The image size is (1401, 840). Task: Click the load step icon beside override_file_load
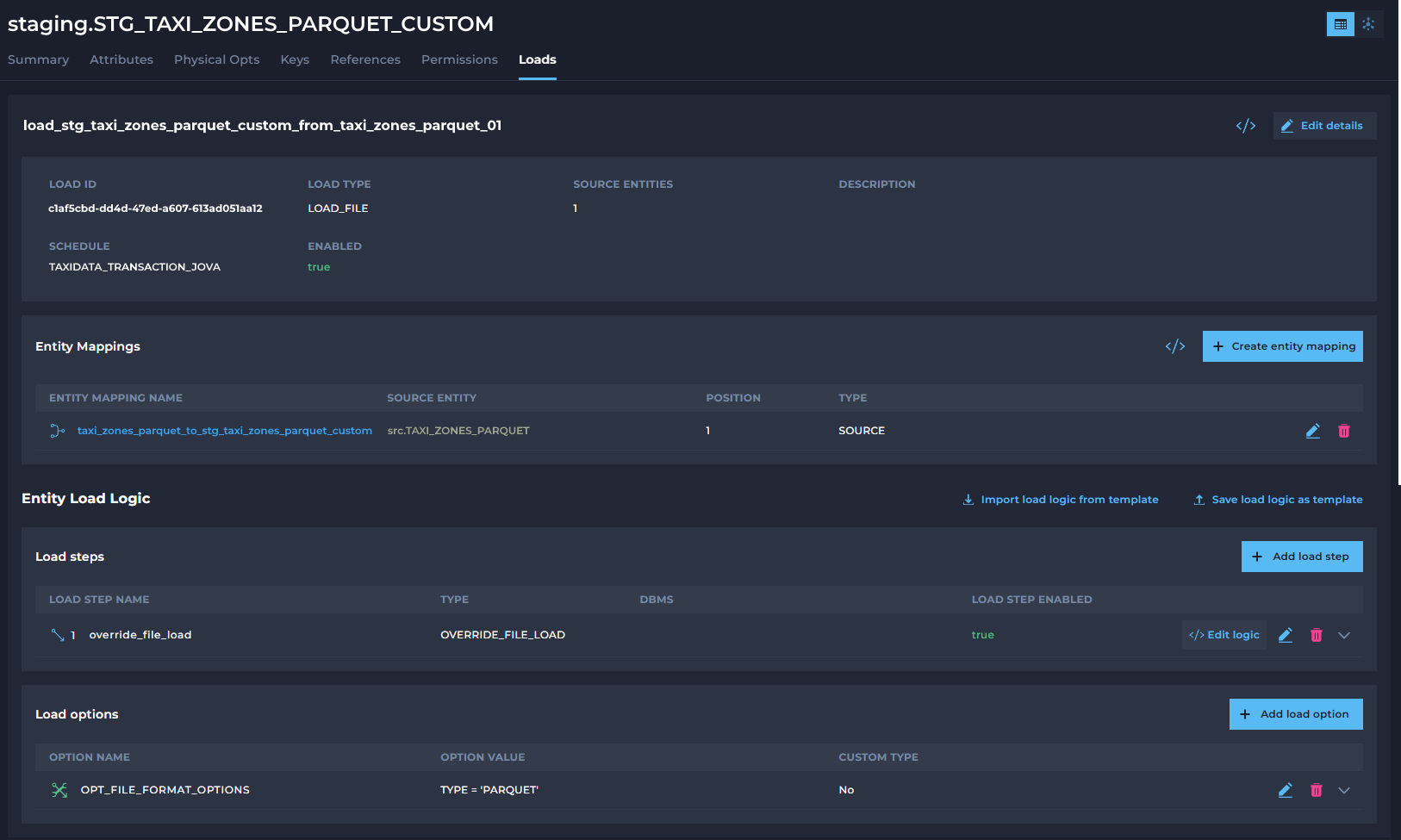pyautogui.click(x=58, y=635)
